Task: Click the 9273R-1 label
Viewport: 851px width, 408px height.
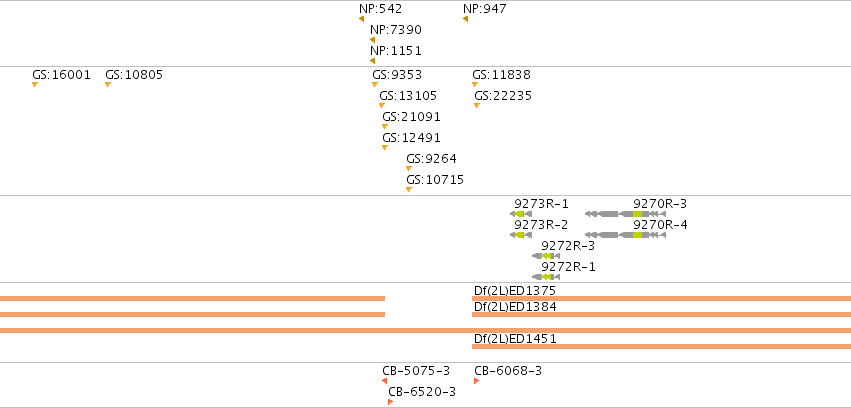Action: coord(542,204)
